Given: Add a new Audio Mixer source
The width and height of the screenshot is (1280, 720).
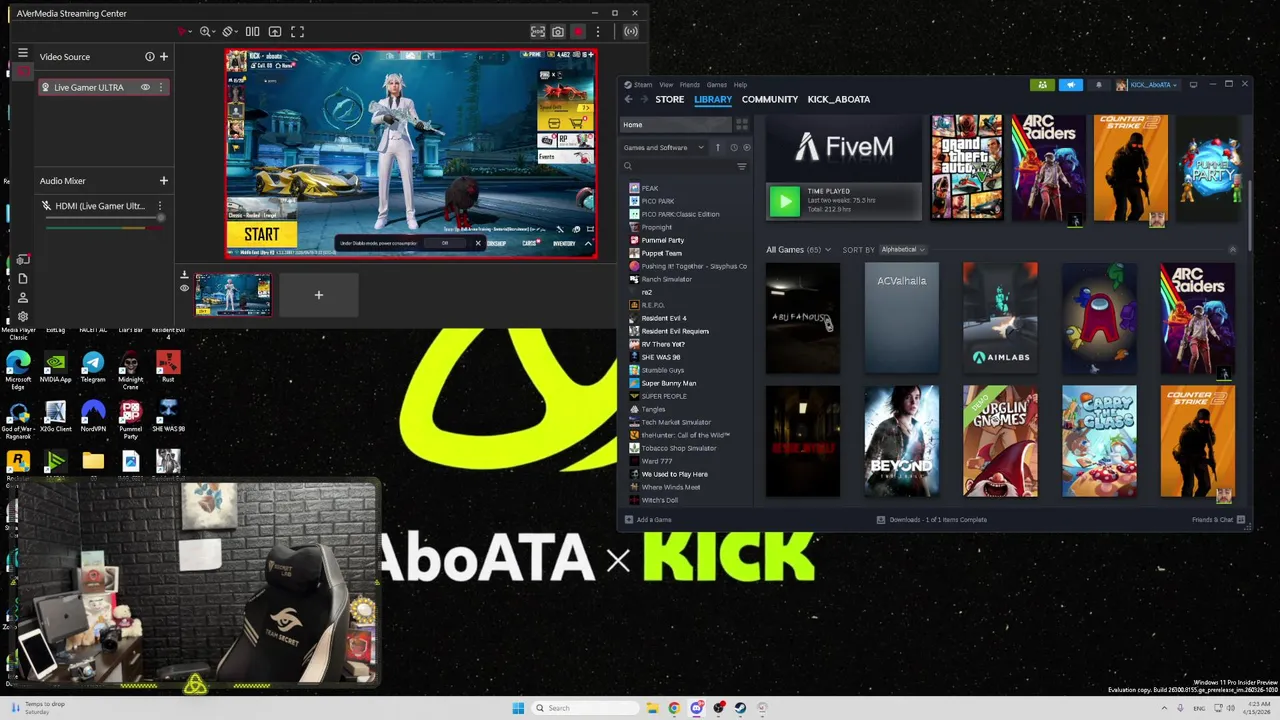Looking at the screenshot, I should 164,181.
